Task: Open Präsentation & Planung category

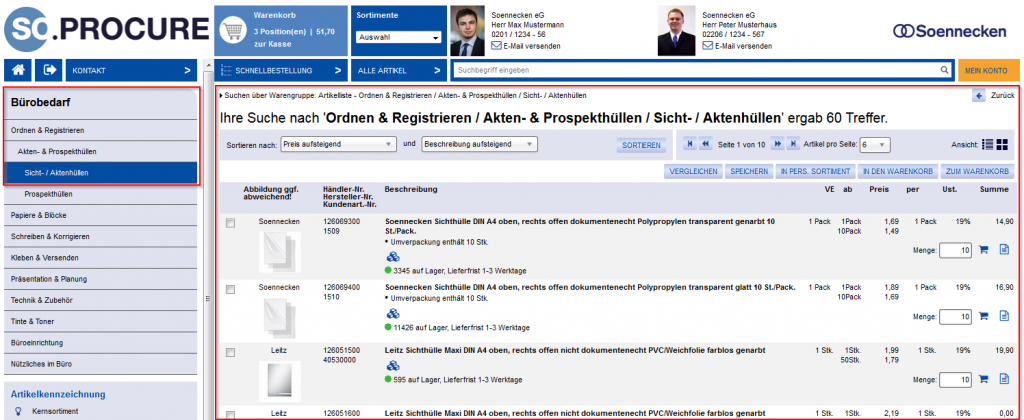Action: 101,279
